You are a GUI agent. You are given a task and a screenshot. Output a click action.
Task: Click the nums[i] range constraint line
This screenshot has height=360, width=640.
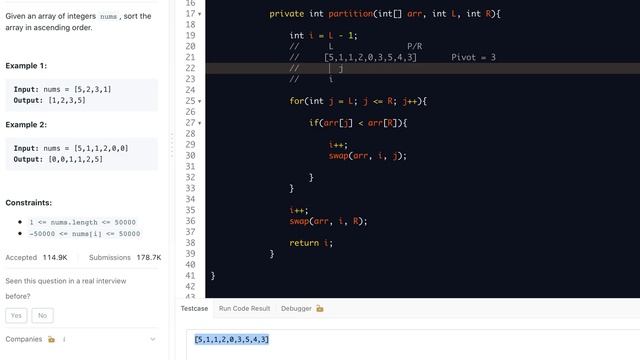84,234
